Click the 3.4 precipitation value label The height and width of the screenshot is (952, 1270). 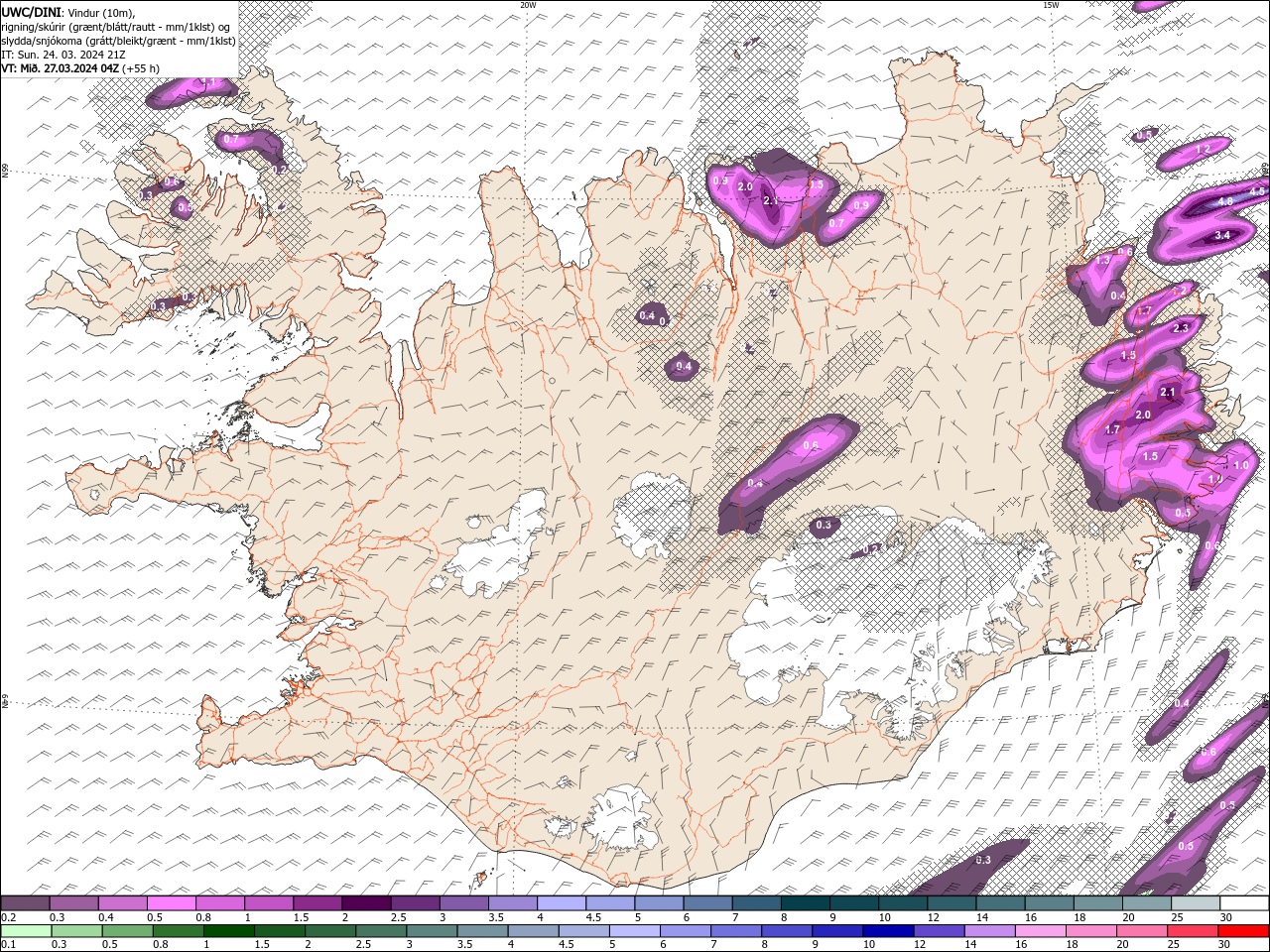1222,235
